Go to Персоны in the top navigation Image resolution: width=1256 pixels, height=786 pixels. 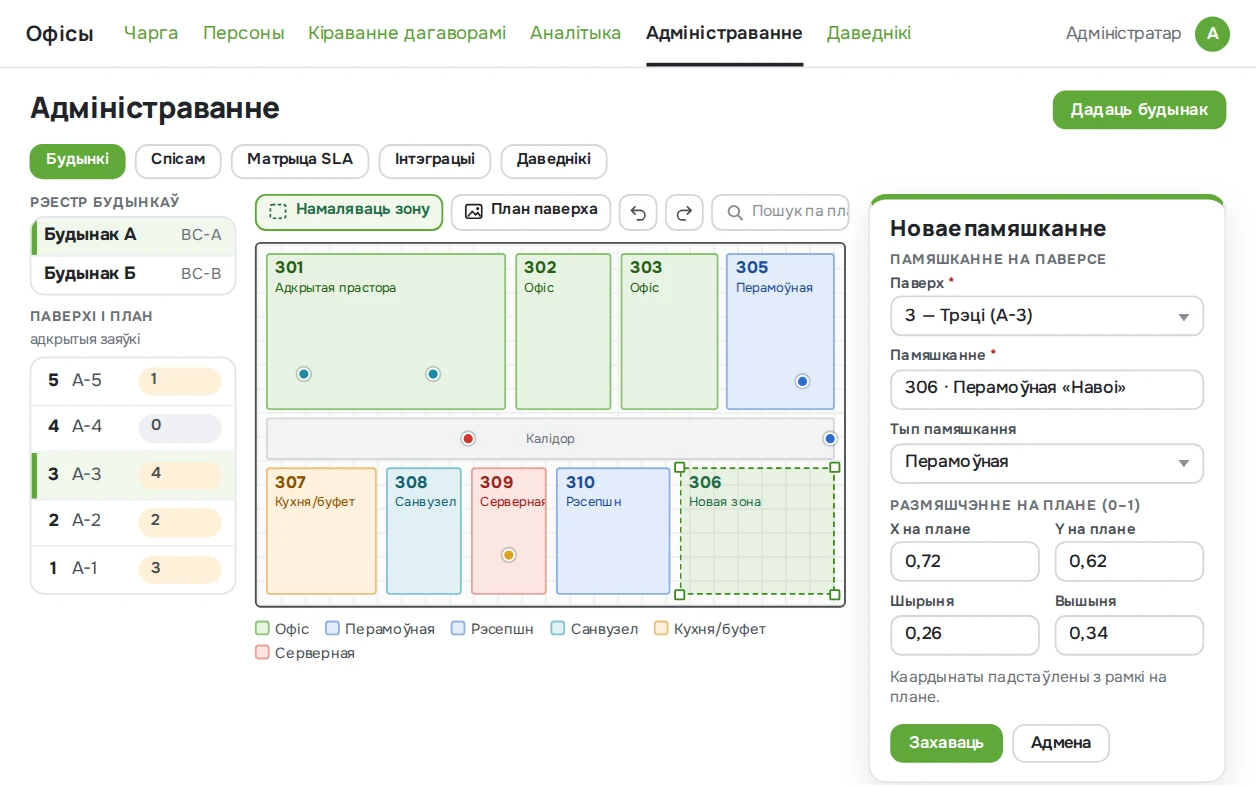click(244, 33)
